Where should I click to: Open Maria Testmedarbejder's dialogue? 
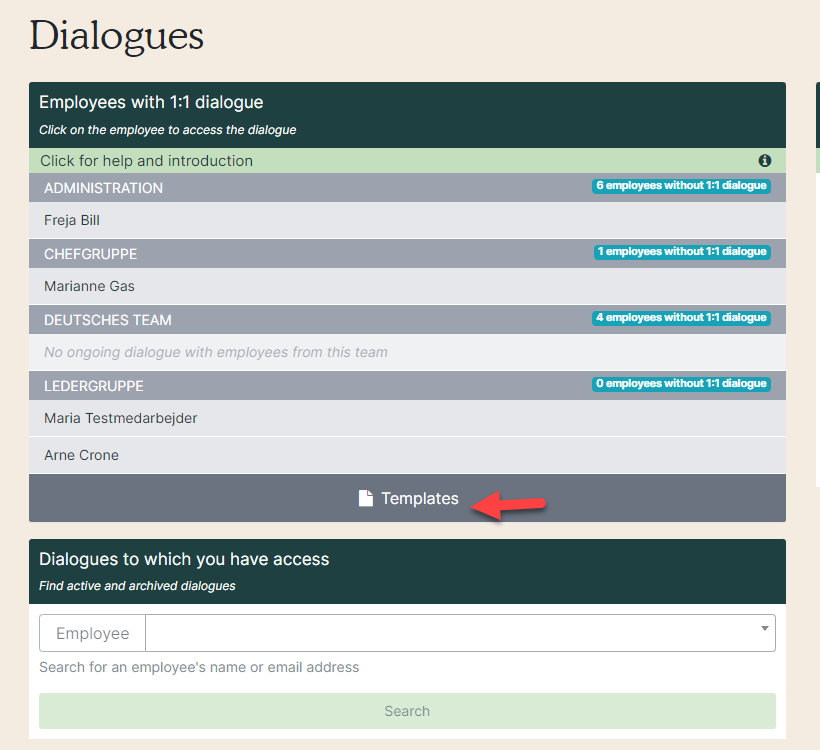(121, 418)
